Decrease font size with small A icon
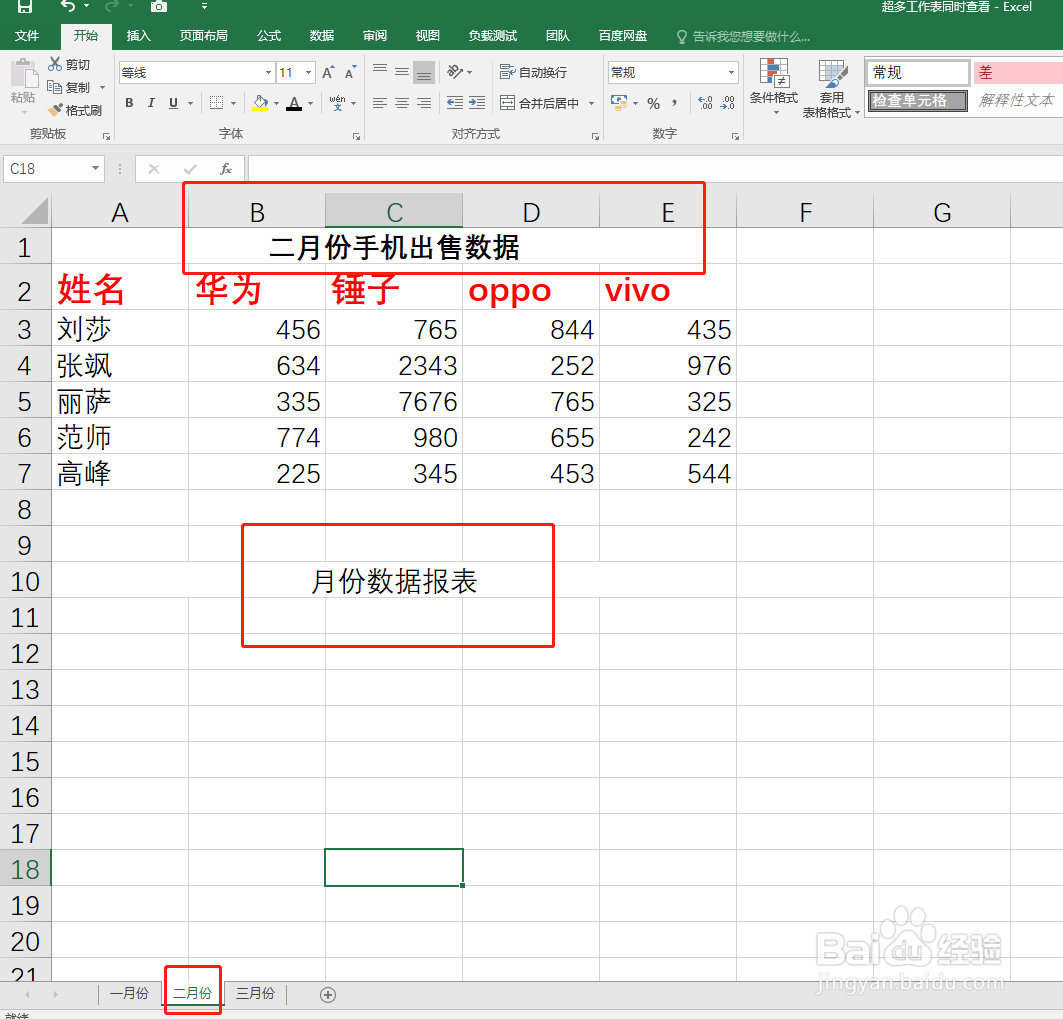 pos(350,73)
